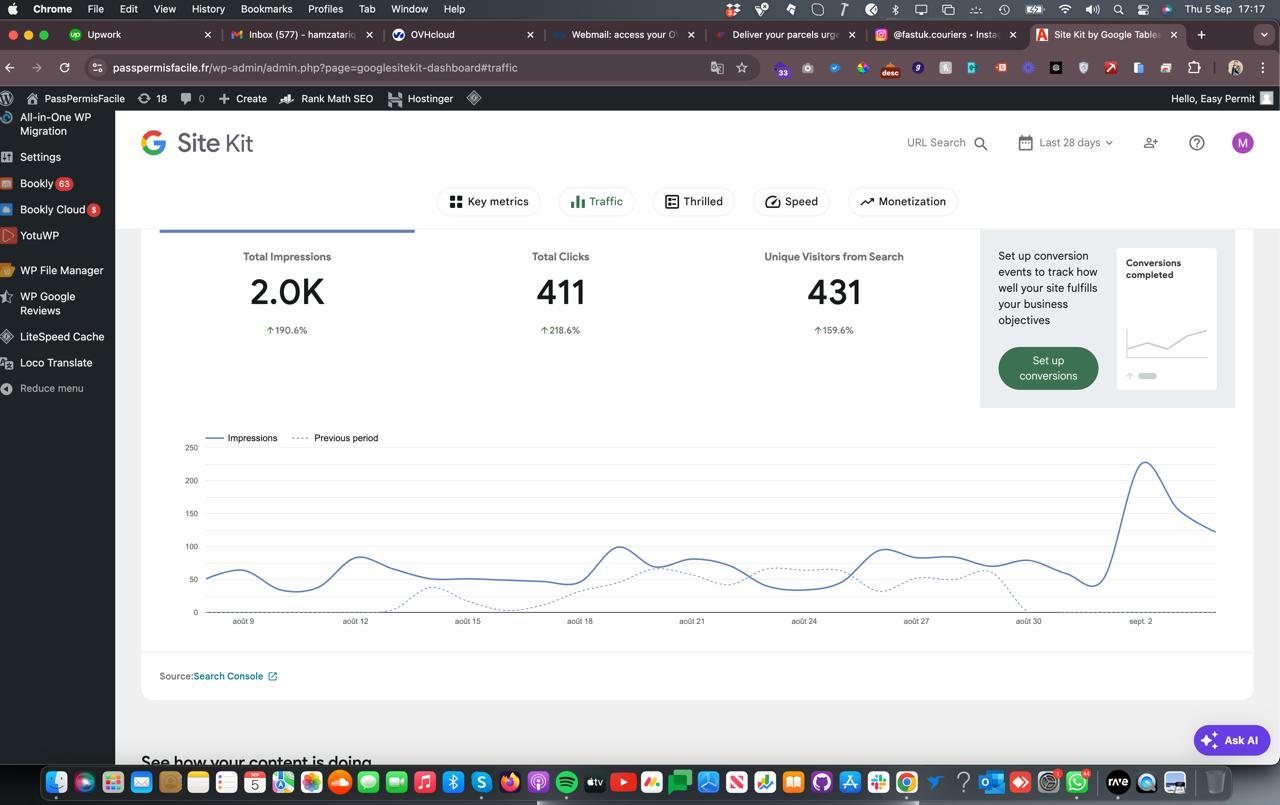1280x805 pixels.
Task: Select the Total Impressions metric
Action: (x=287, y=292)
